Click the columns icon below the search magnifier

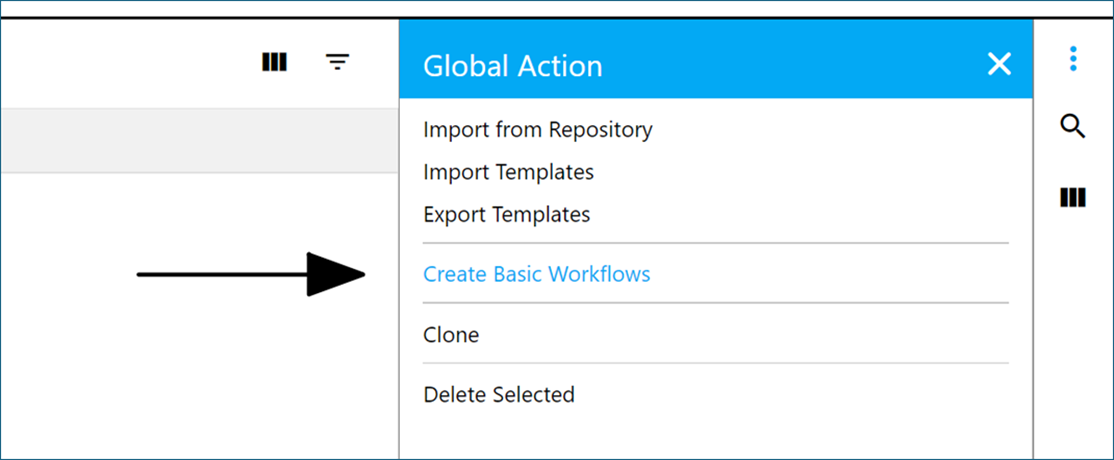[1073, 197]
